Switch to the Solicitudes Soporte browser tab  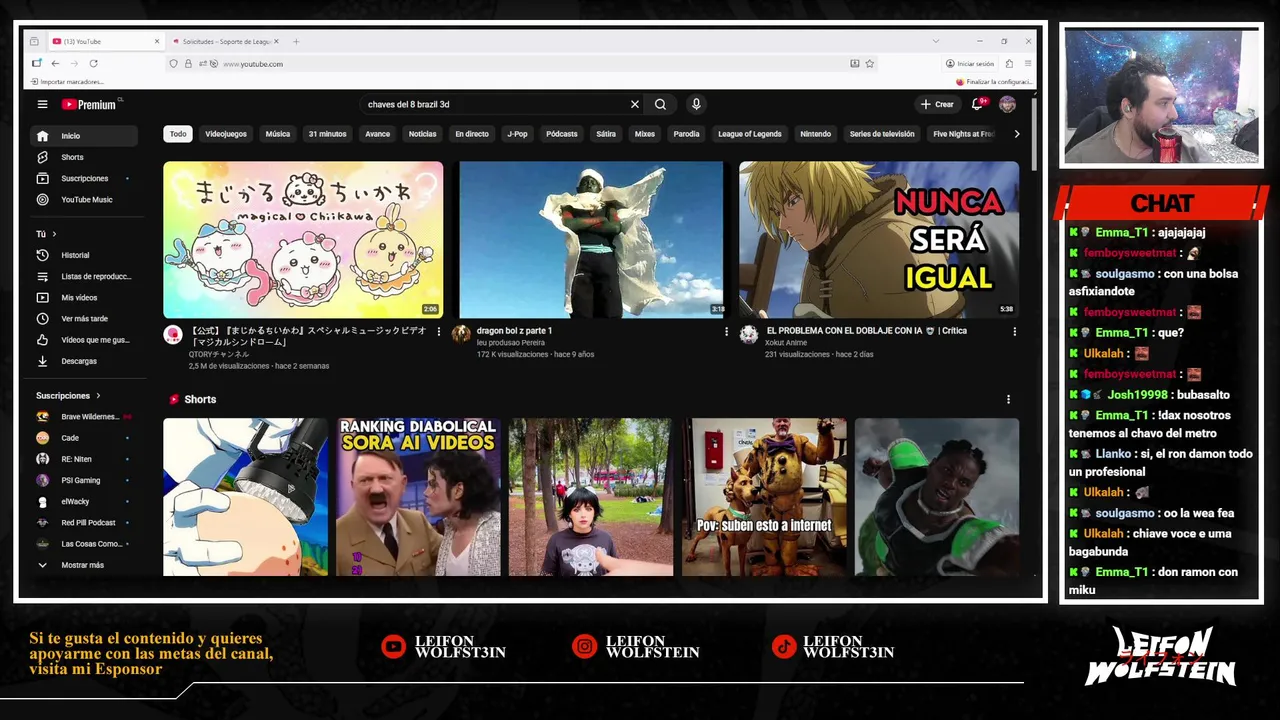tap(224, 41)
